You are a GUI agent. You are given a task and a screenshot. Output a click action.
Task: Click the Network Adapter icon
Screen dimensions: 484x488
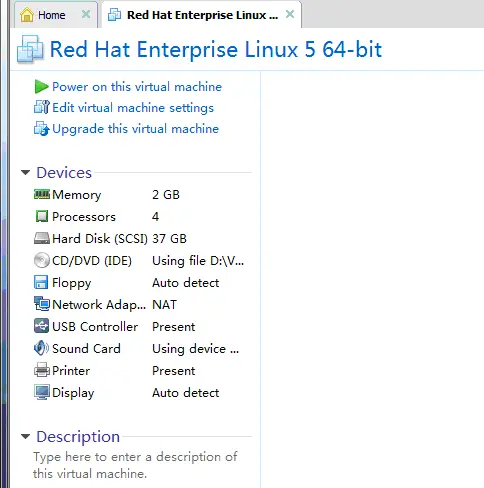(x=42, y=304)
